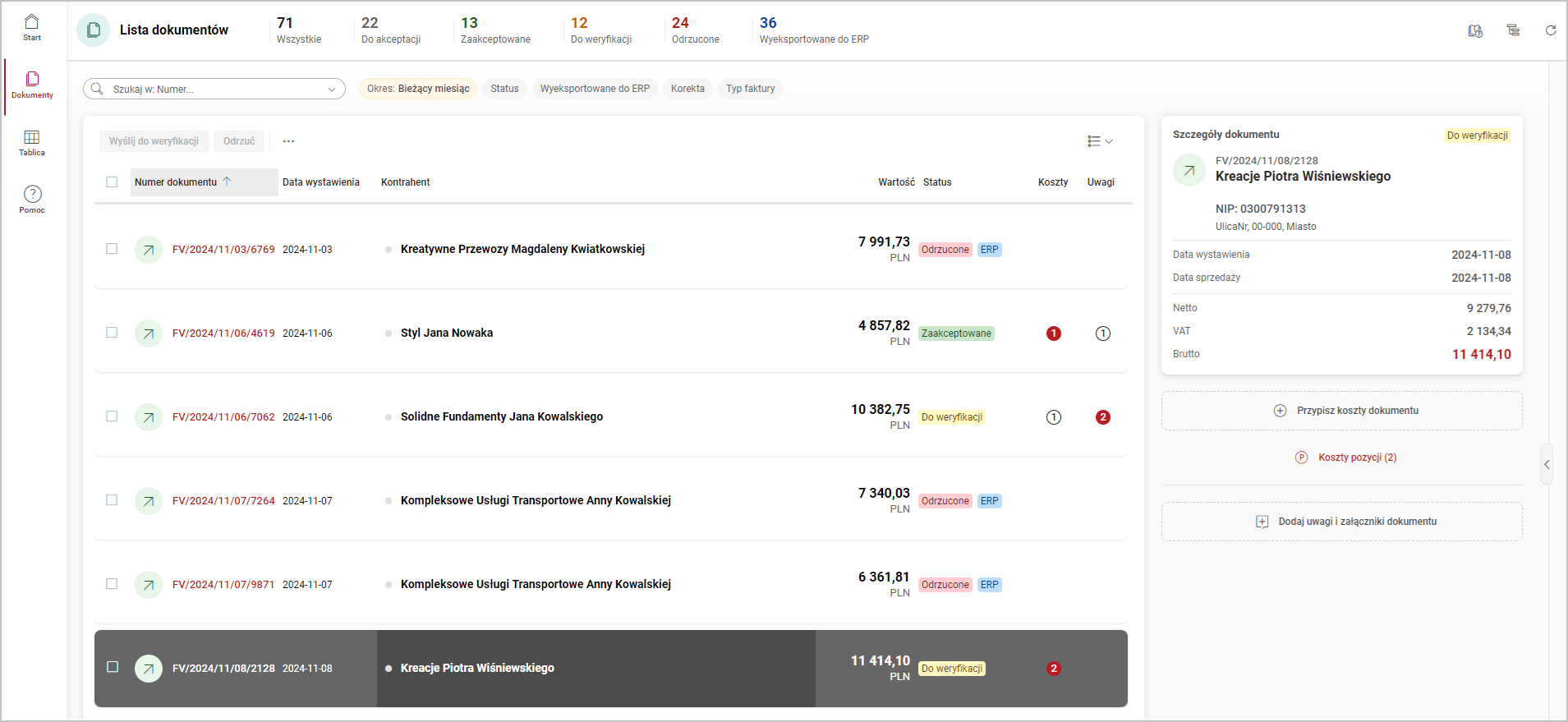This screenshot has height=722, width=1568.
Task: Expand the search field dropdown arrow
Action: point(332,89)
